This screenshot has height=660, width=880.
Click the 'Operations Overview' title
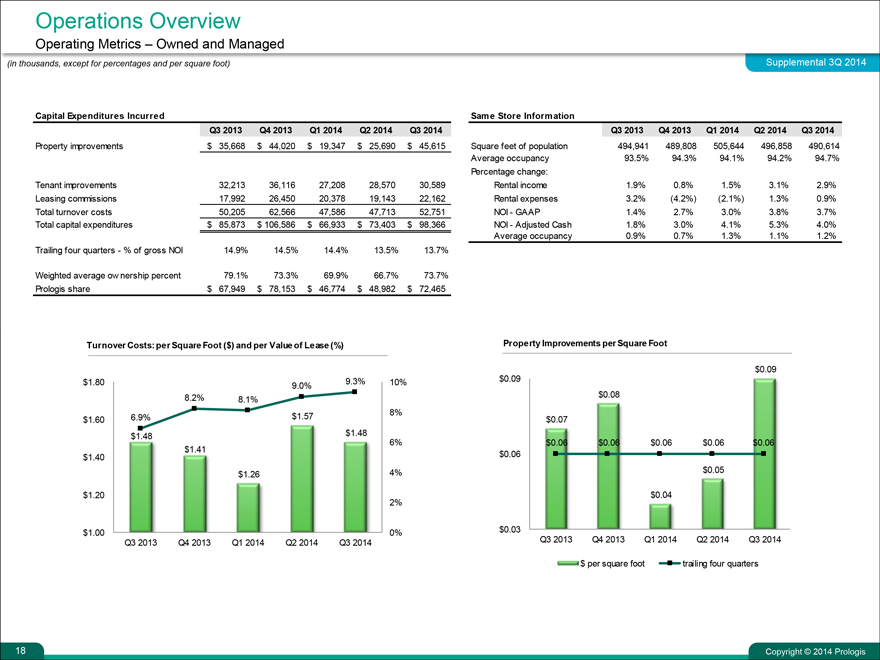(x=137, y=20)
